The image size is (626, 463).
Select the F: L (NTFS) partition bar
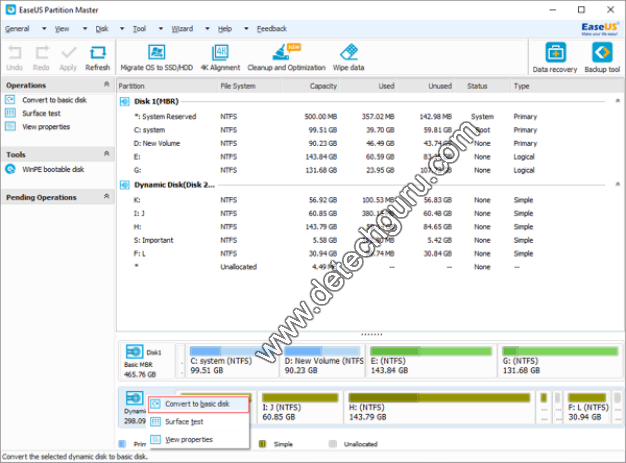coord(587,407)
